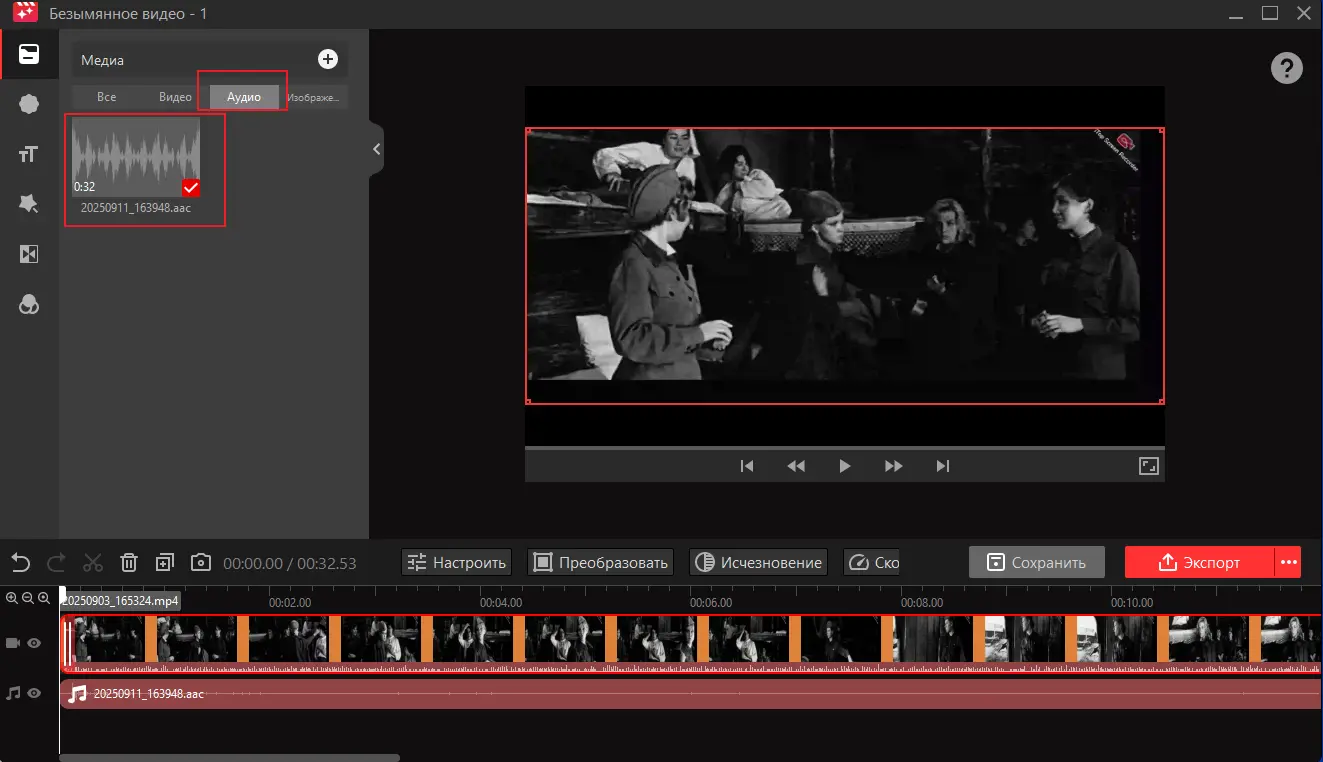Save the project with Сохранить
Screen dimensions: 1323x762
[x=1037, y=562]
